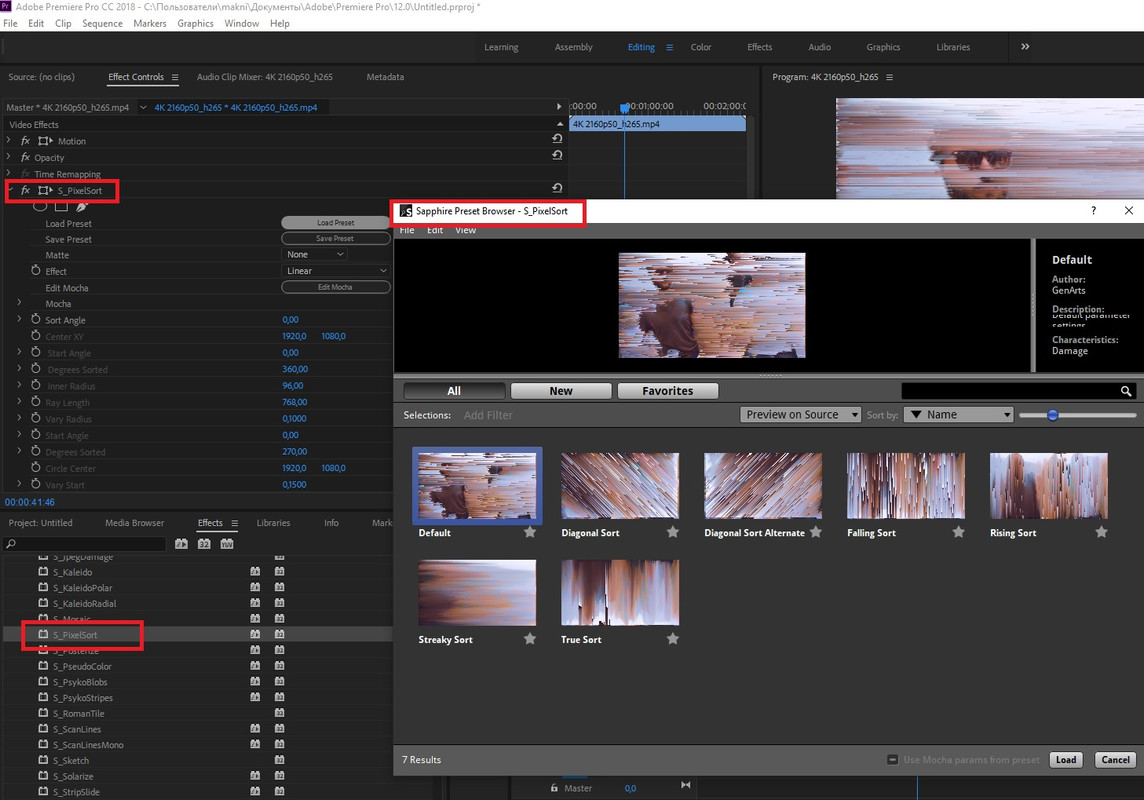
Task: Star the Rising Sort preset
Action: point(1102,532)
